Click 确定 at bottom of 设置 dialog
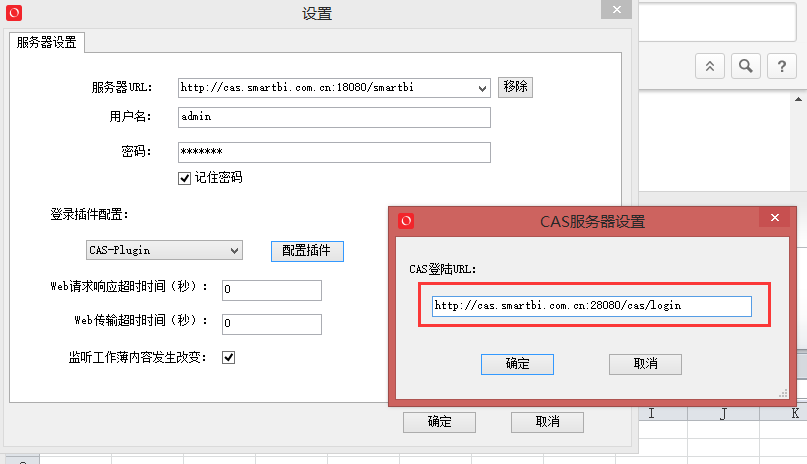Screen dimensions: 807x464 pyautogui.click(x=440, y=422)
